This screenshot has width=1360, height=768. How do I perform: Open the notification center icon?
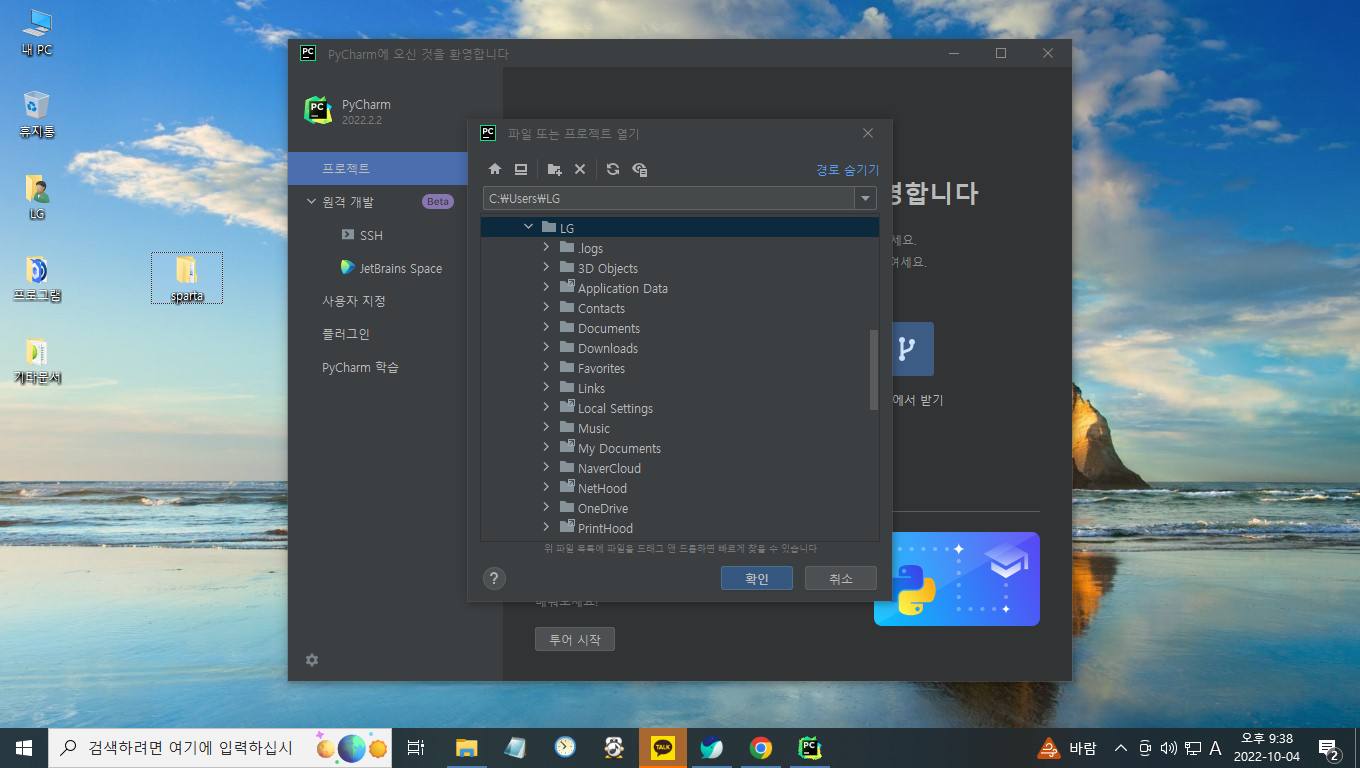pos(1329,748)
